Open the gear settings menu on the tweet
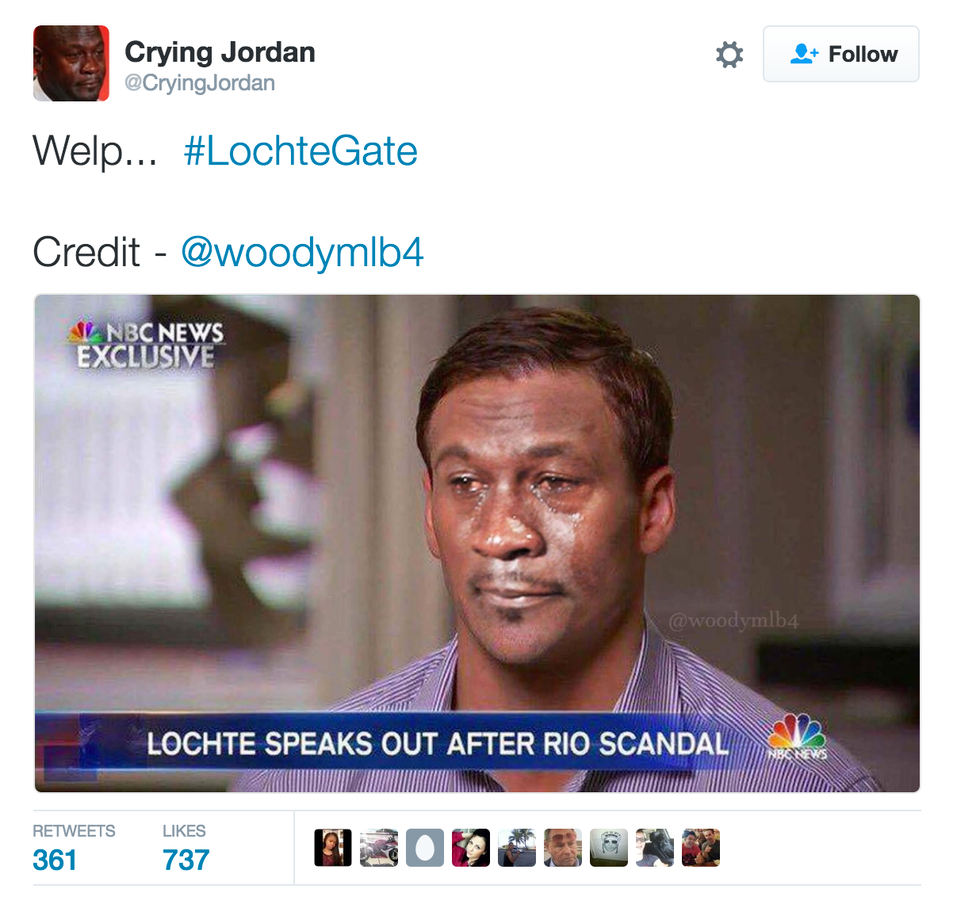The height and width of the screenshot is (900, 980). click(729, 54)
